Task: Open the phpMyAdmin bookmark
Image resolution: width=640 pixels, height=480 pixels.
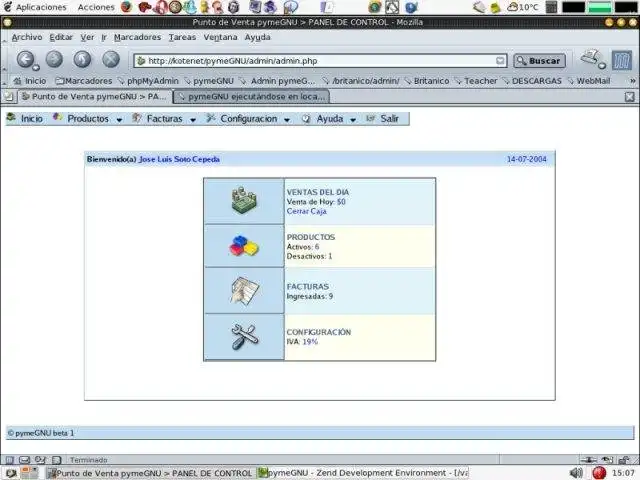Action: point(148,81)
